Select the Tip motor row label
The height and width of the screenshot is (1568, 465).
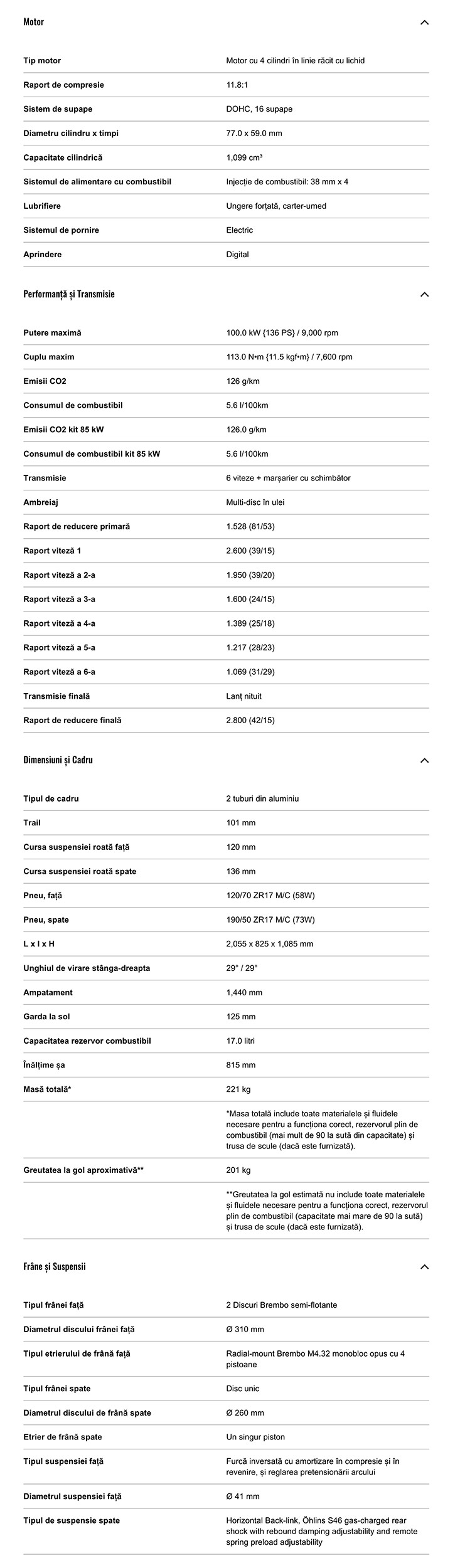coord(42,61)
